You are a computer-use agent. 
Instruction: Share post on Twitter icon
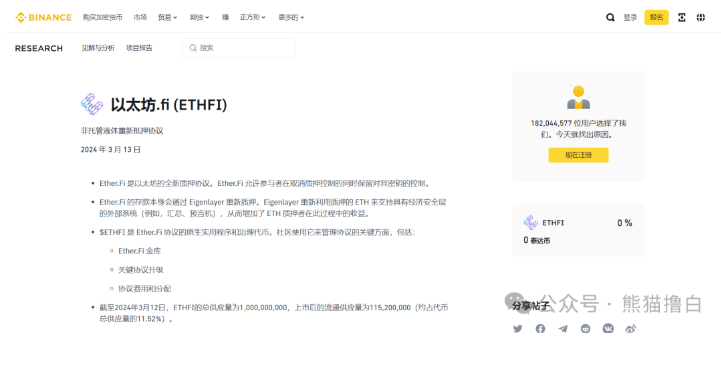click(518, 329)
